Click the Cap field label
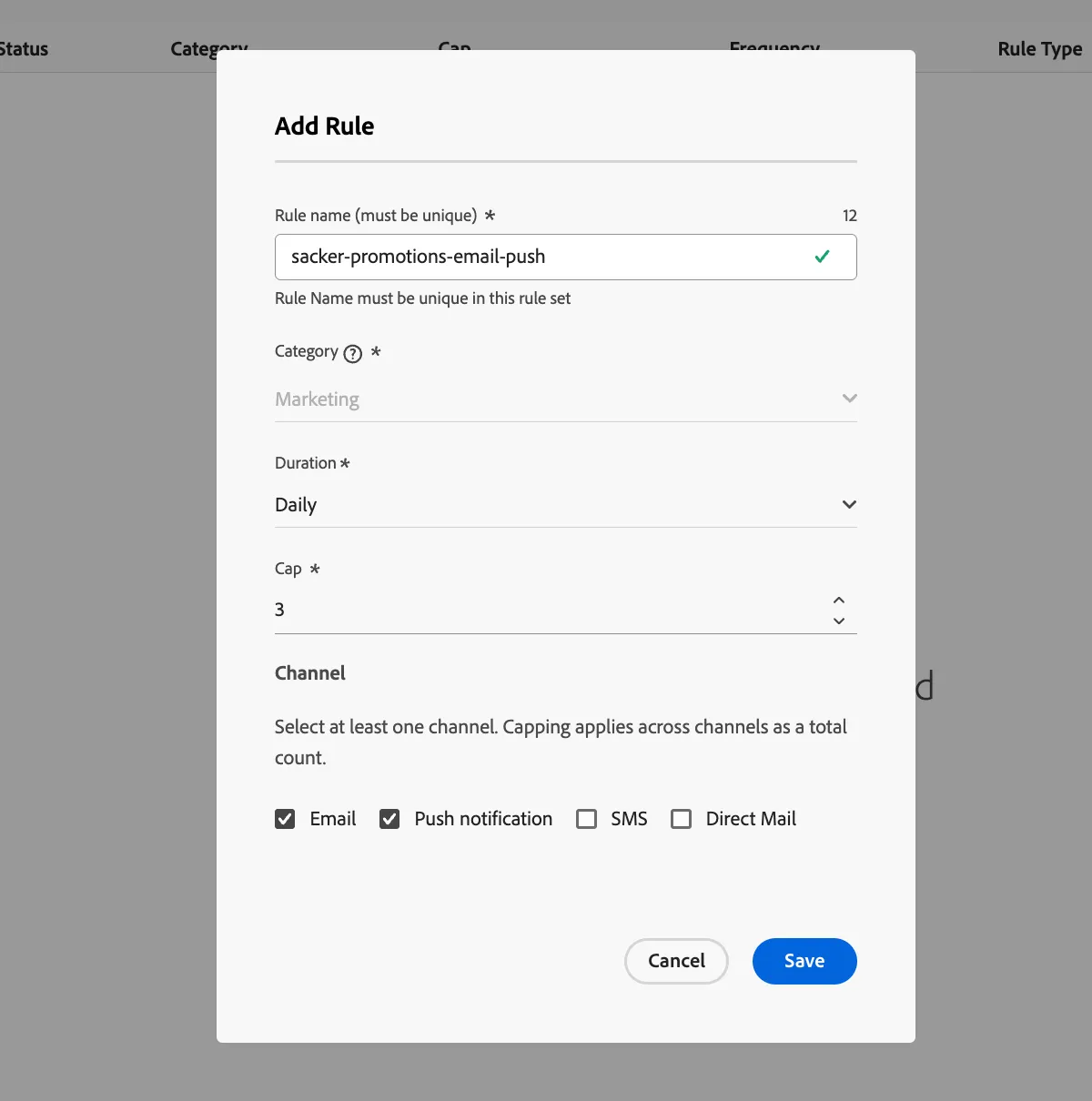 point(288,569)
